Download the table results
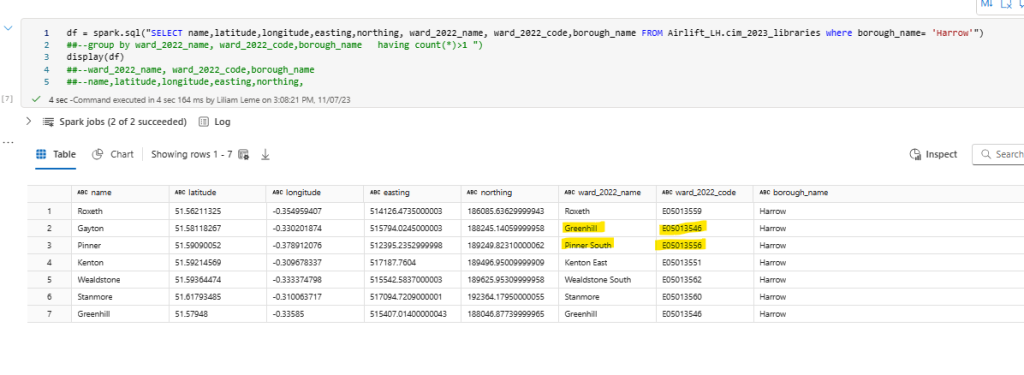Image resolution: width=1024 pixels, height=375 pixels. [x=265, y=155]
